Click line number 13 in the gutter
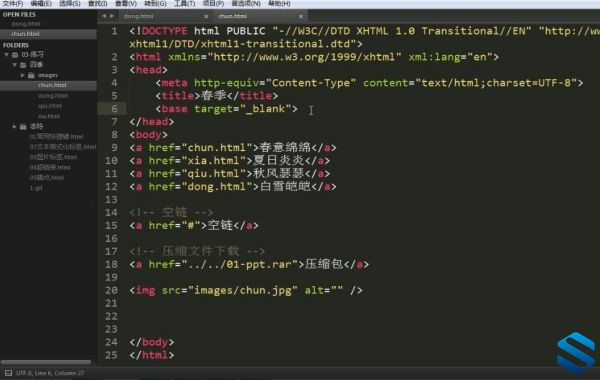 coord(111,199)
